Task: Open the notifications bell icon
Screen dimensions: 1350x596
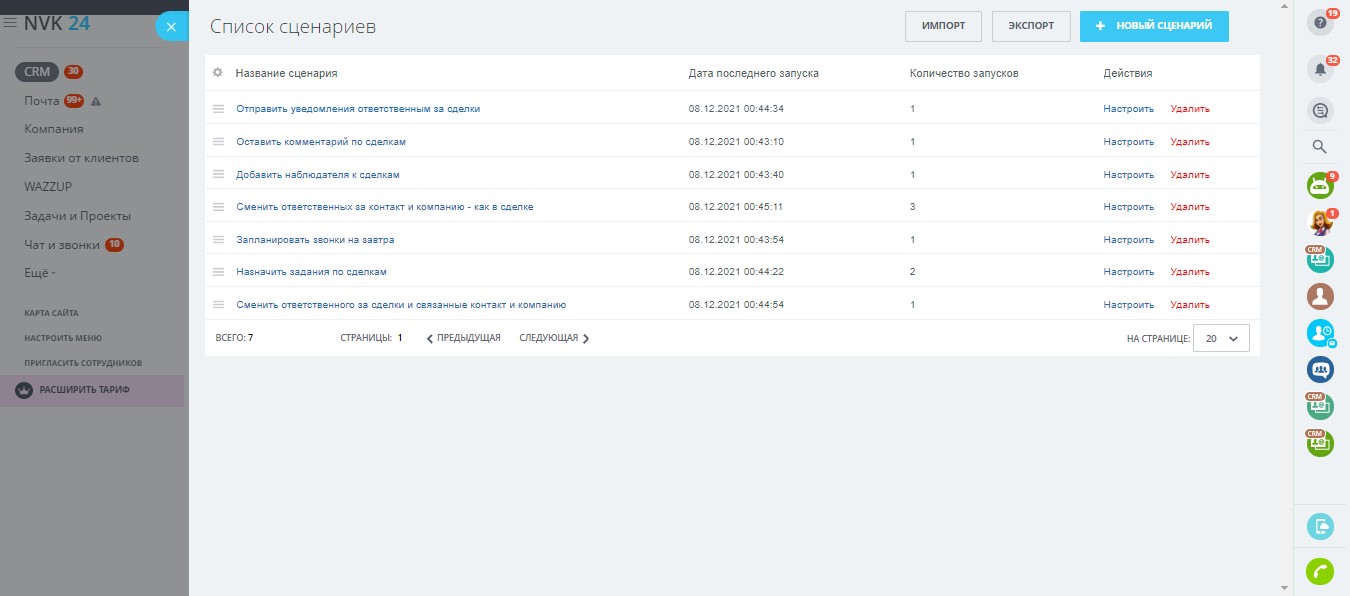Action: pyautogui.click(x=1320, y=69)
